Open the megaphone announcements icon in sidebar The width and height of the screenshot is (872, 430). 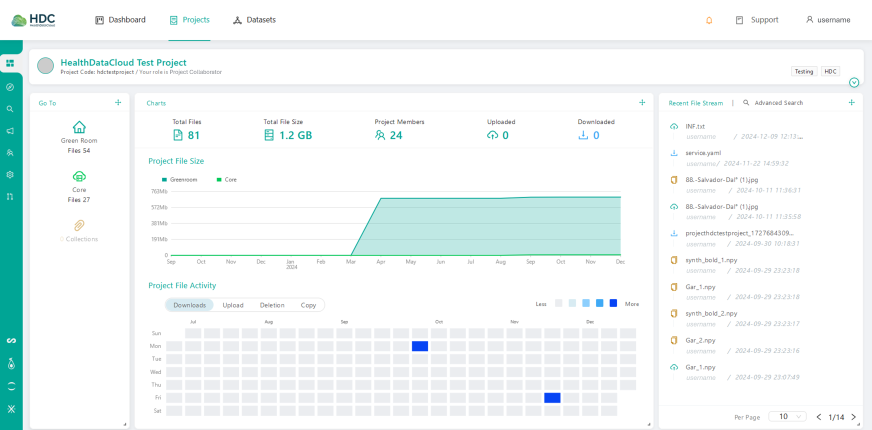click(10, 131)
